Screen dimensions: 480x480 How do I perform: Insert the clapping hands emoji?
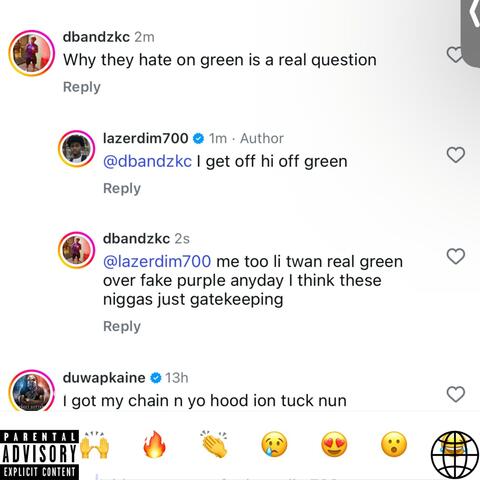(x=214, y=444)
